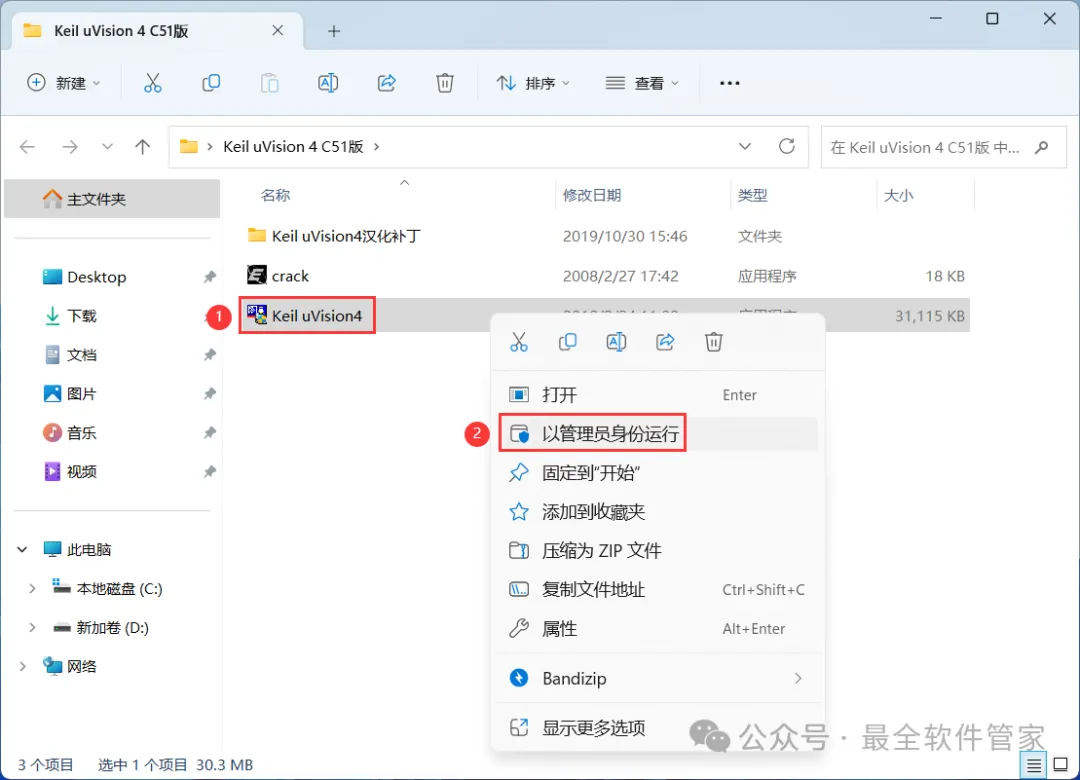Choose 添加到收藏夹 in the context menu
The image size is (1080, 780).
pyautogui.click(x=658, y=512)
